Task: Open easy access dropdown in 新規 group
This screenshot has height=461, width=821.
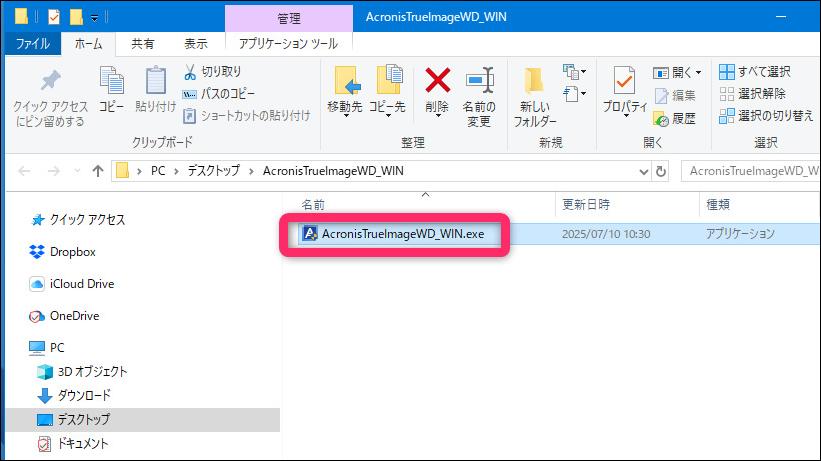Action: click(x=574, y=94)
